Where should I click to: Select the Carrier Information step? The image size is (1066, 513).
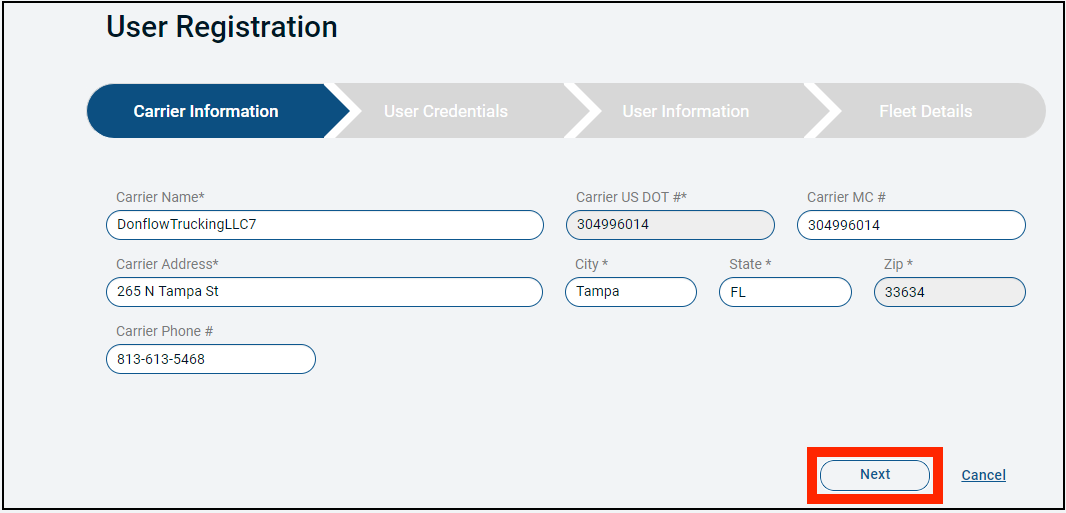tap(206, 111)
